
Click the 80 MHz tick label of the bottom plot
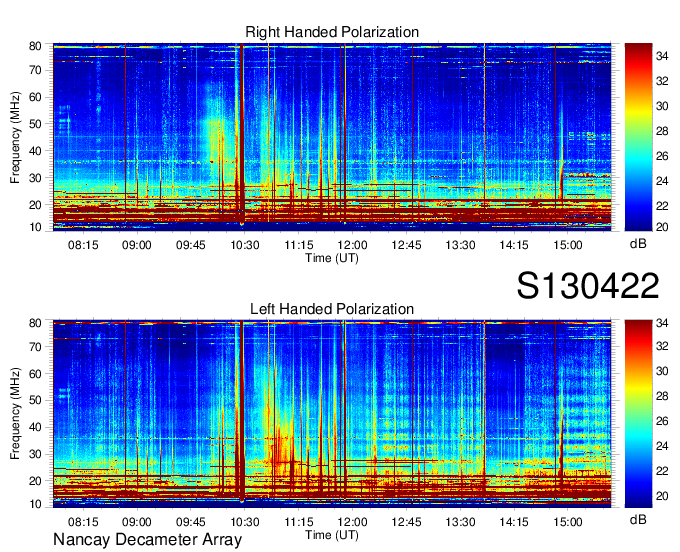(35, 323)
